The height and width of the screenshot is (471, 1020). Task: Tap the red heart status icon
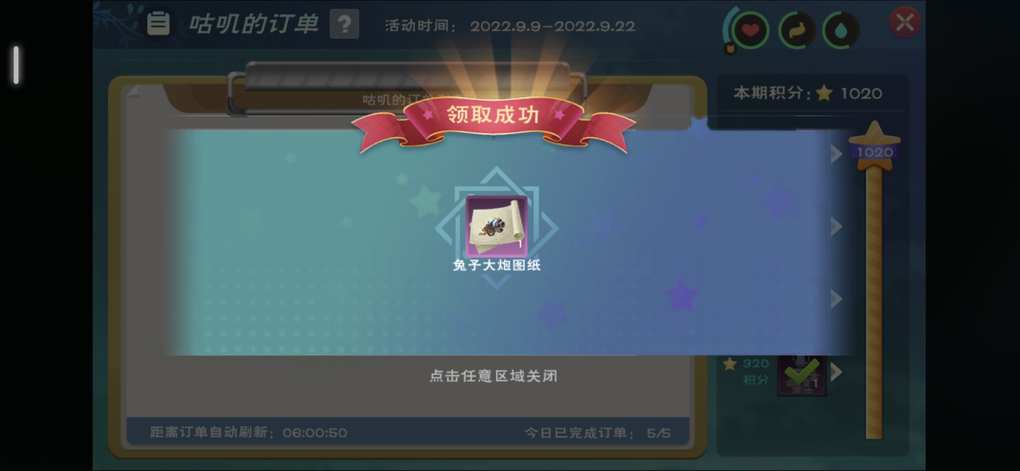click(750, 30)
